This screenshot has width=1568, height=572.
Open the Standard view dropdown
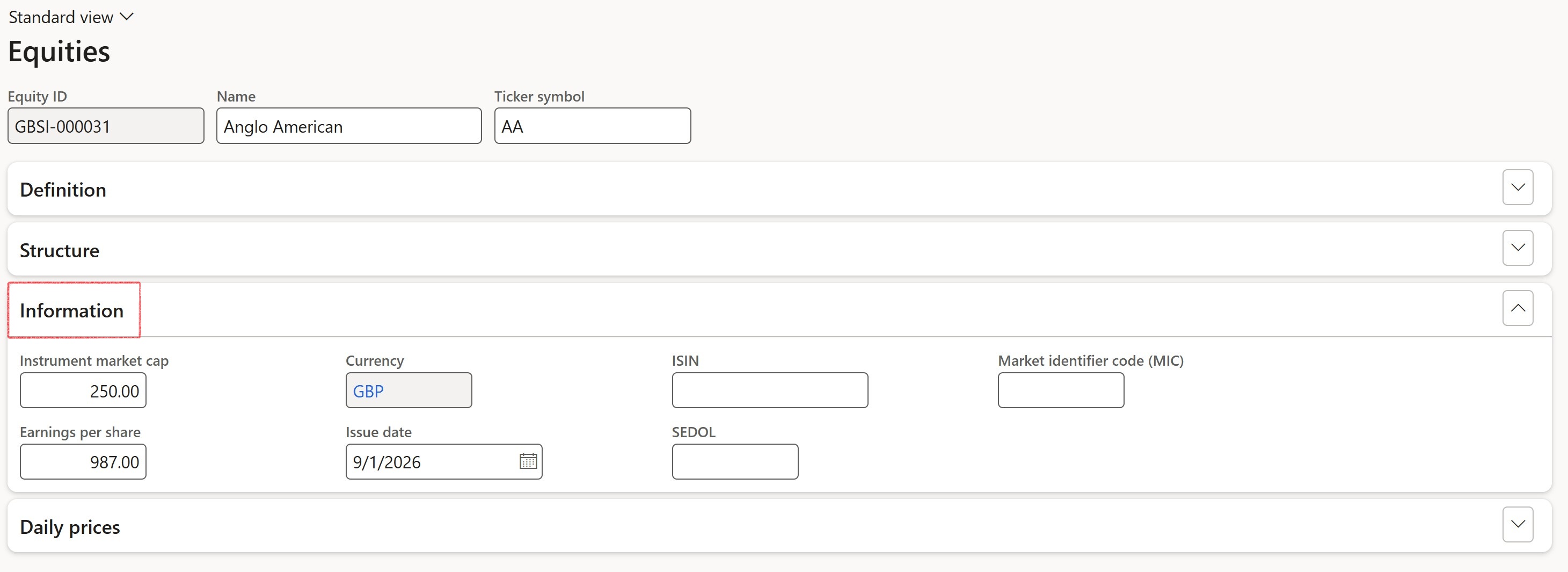[71, 17]
